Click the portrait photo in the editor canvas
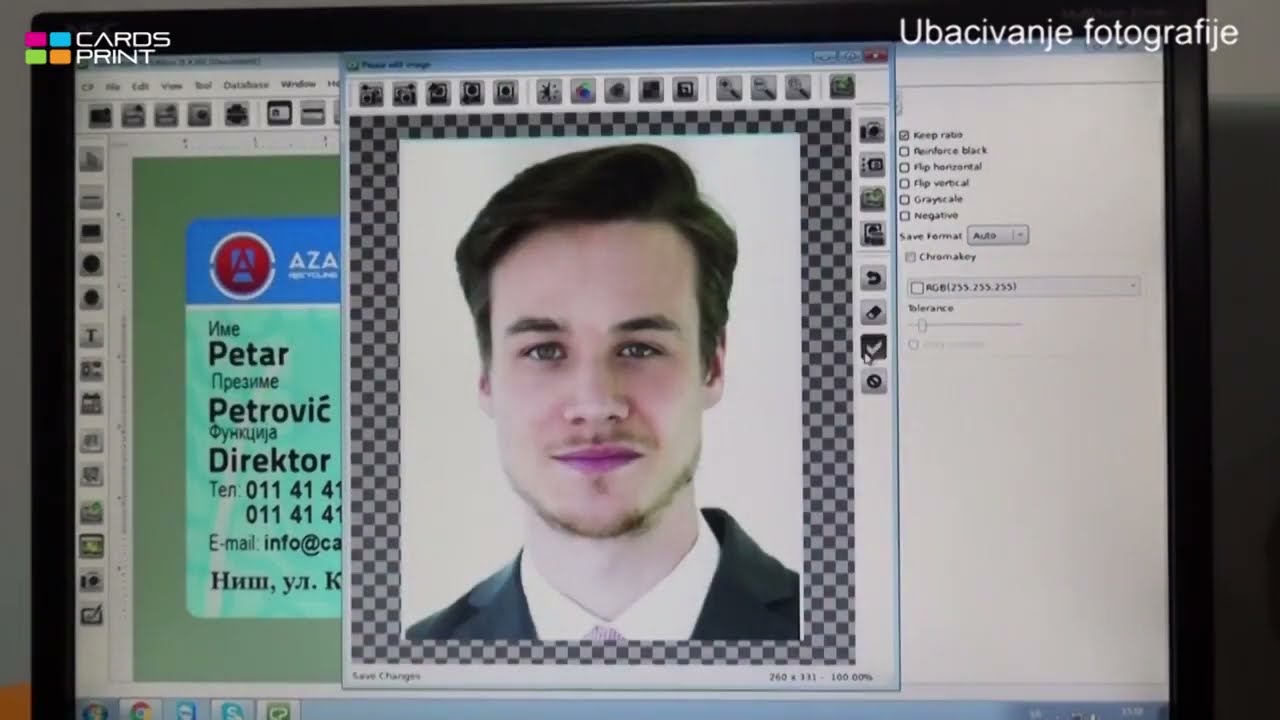This screenshot has height=720, width=1280. tap(600, 387)
